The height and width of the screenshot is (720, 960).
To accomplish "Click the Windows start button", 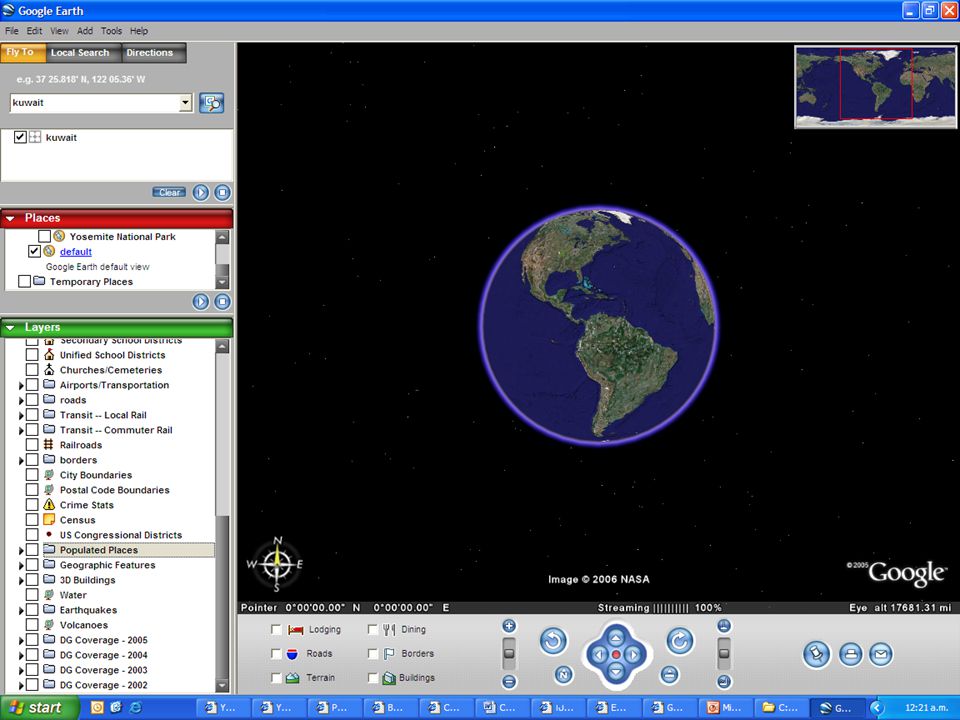I will click(x=39, y=707).
